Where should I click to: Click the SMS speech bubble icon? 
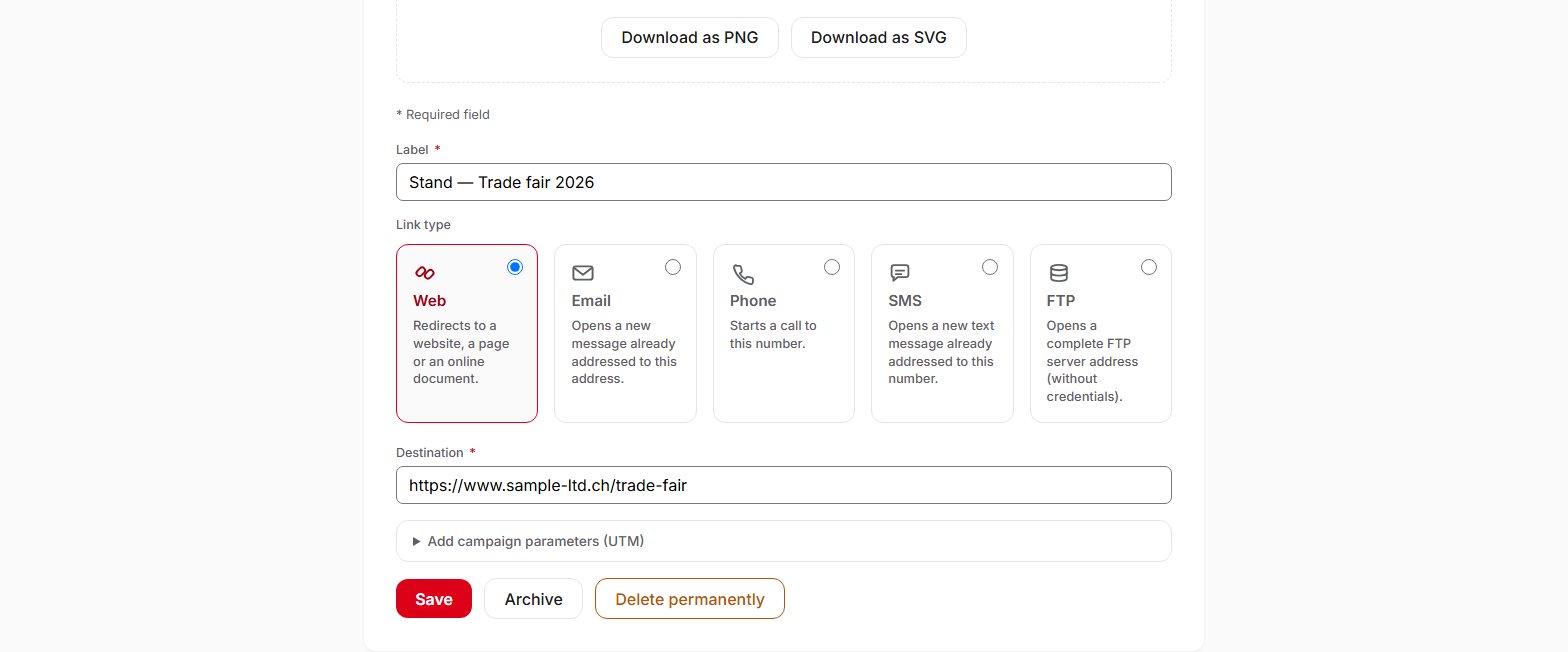(900, 273)
